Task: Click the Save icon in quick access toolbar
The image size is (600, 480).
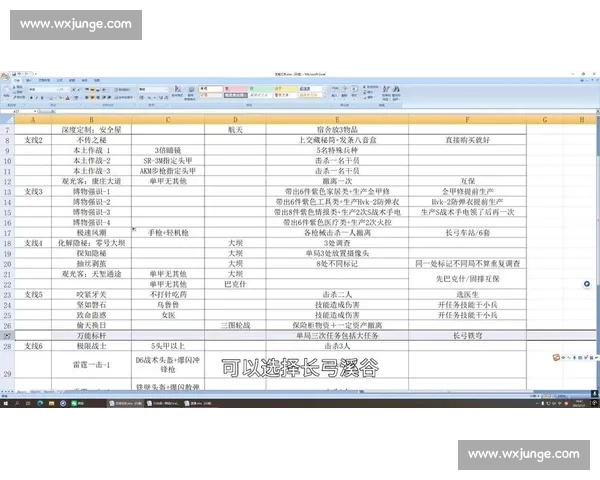Action: coord(14,74)
